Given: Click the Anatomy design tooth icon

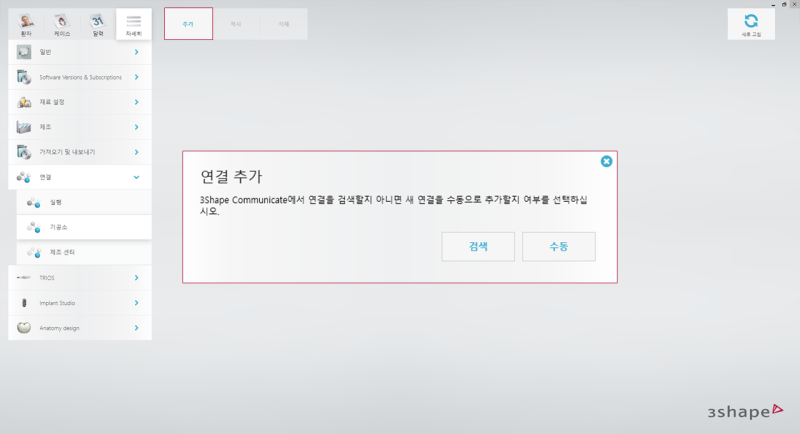Looking at the screenshot, I should (x=23, y=328).
